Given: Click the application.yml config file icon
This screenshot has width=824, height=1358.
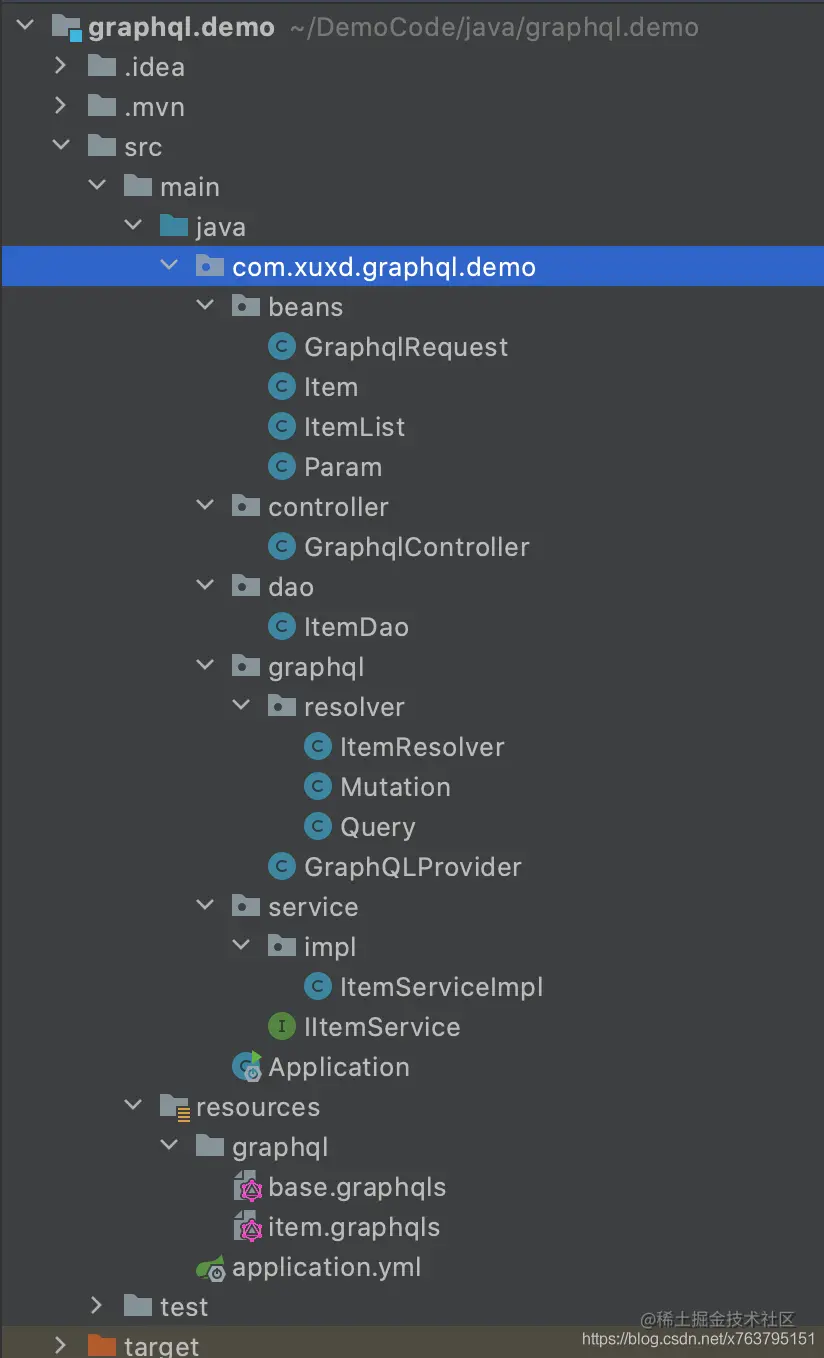Looking at the screenshot, I should pos(210,1267).
